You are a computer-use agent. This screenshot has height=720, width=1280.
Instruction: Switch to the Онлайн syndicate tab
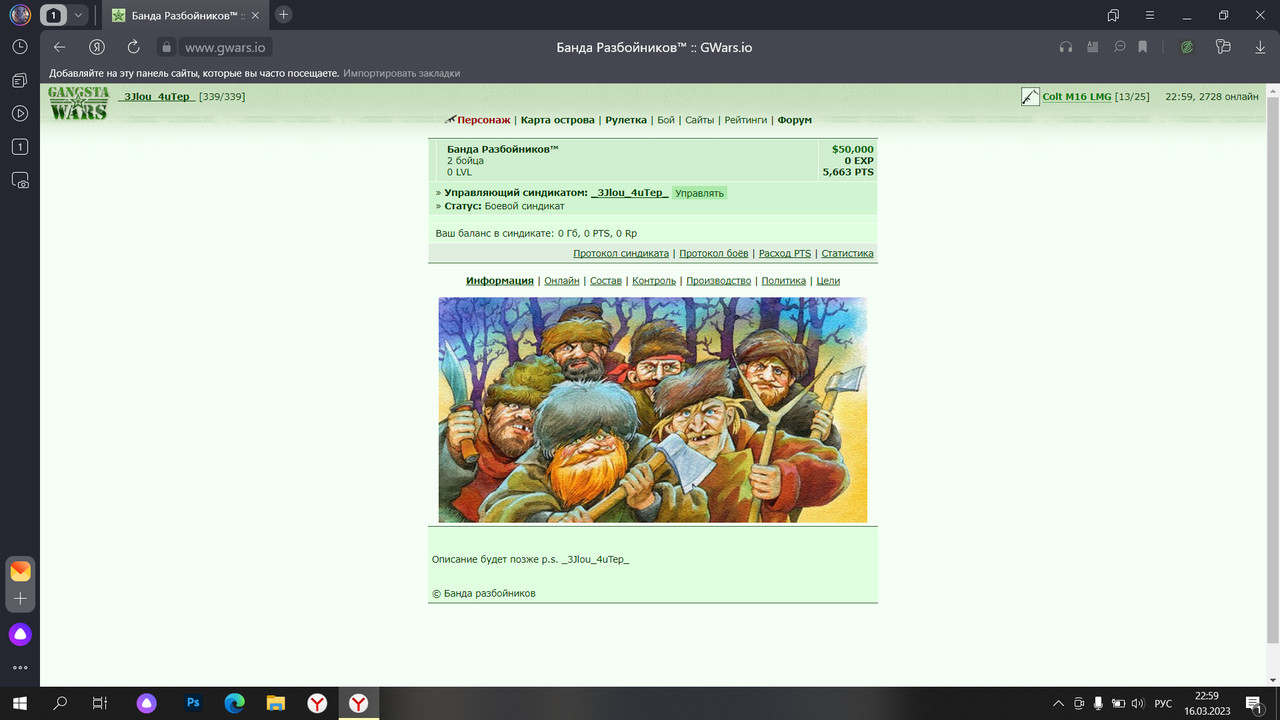coord(562,281)
